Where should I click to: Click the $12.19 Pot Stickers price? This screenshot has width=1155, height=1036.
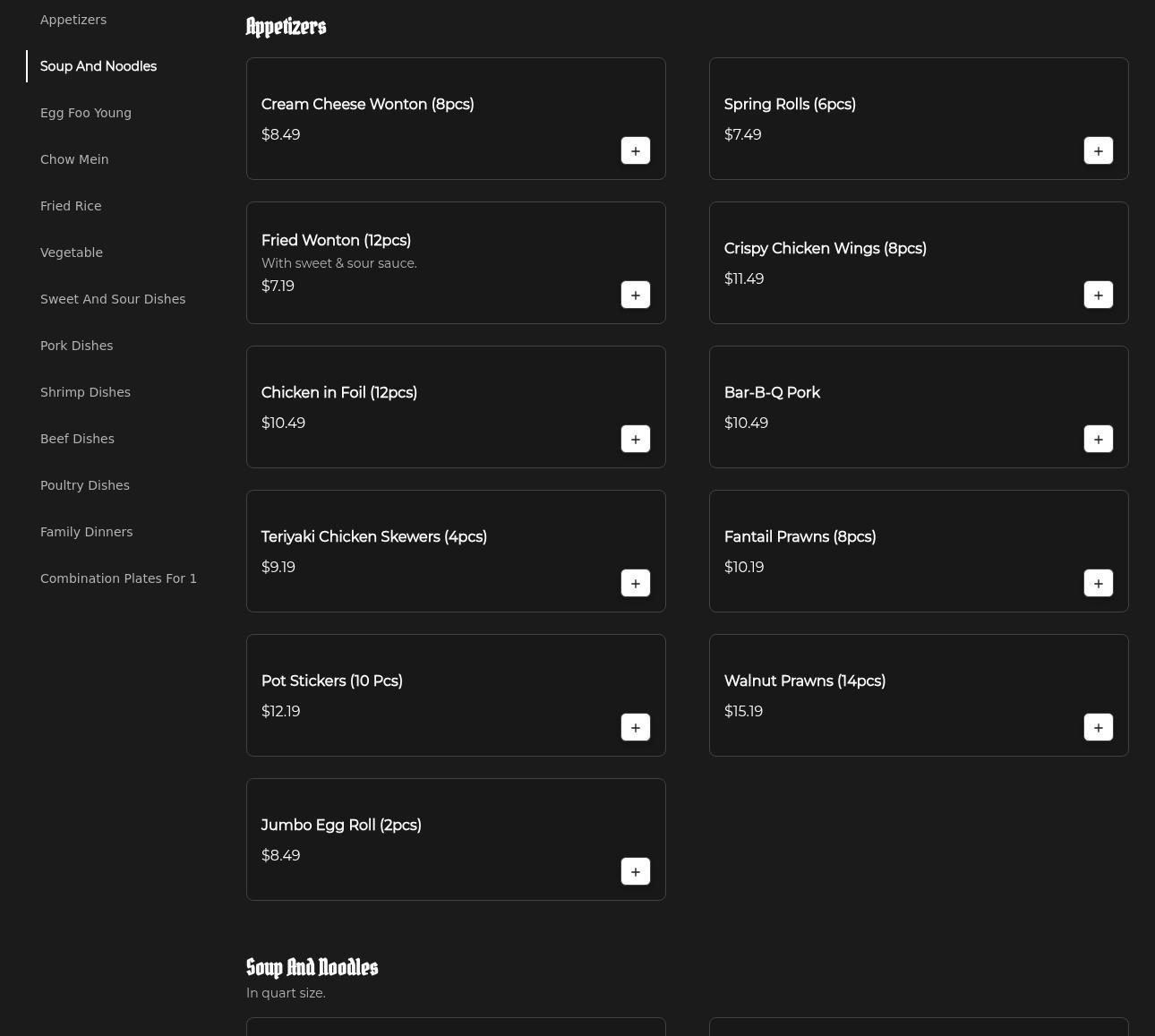[280, 712]
